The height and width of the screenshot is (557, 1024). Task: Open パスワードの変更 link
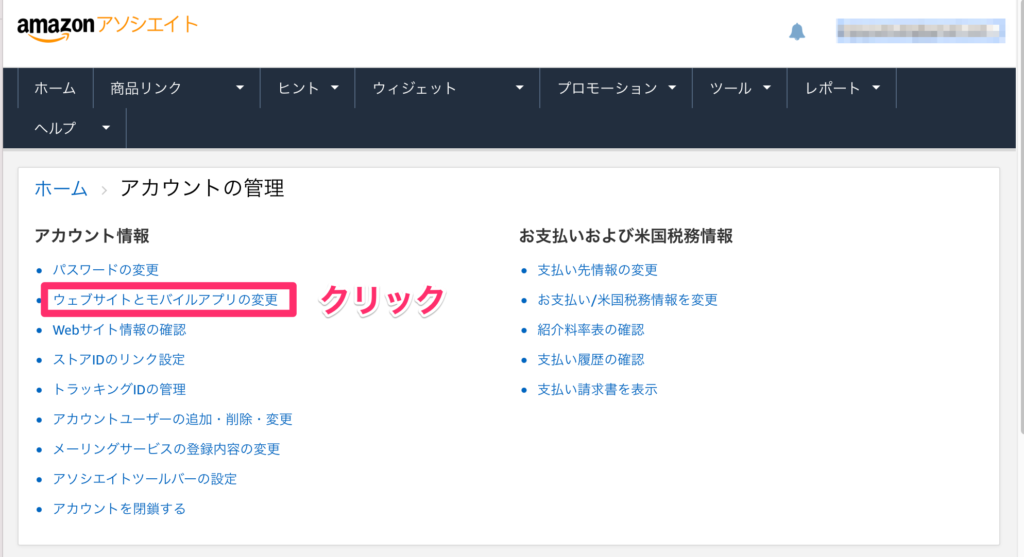tap(106, 270)
